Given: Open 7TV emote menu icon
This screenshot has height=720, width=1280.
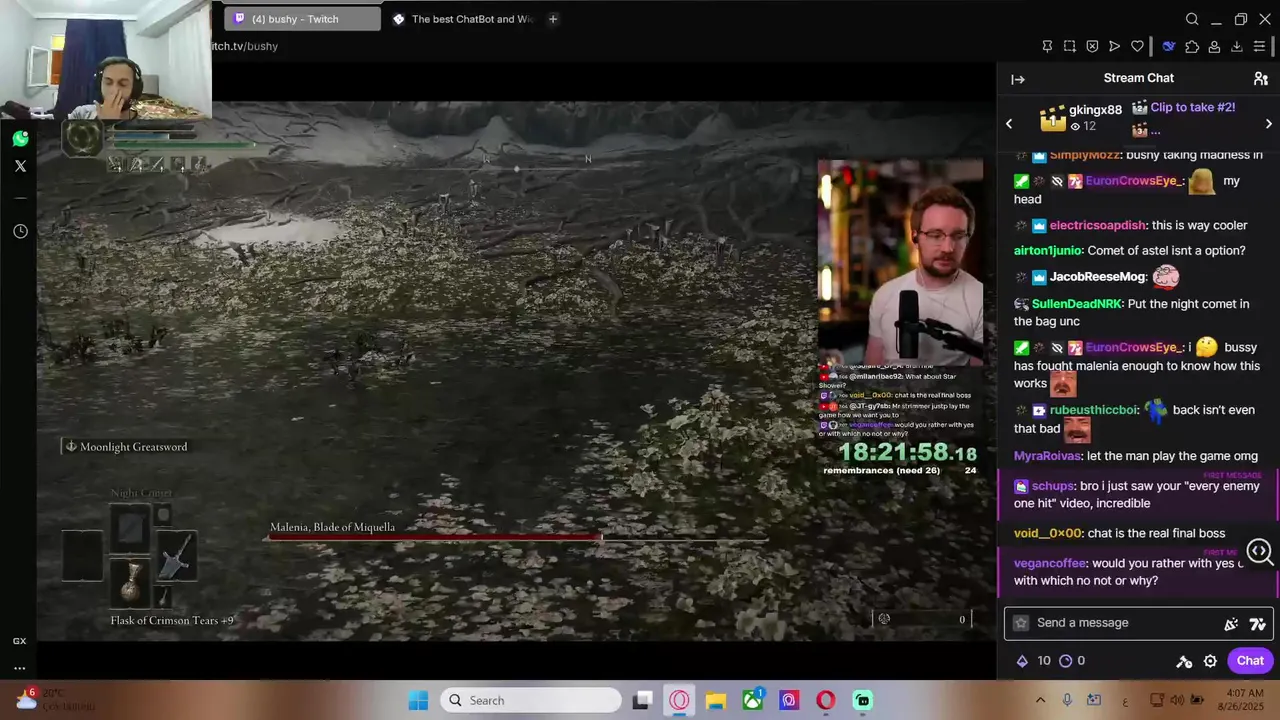Looking at the screenshot, I should [1258, 624].
